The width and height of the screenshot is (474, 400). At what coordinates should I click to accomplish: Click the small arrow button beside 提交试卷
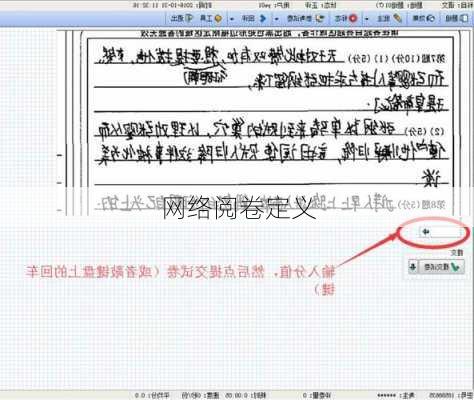click(x=413, y=267)
